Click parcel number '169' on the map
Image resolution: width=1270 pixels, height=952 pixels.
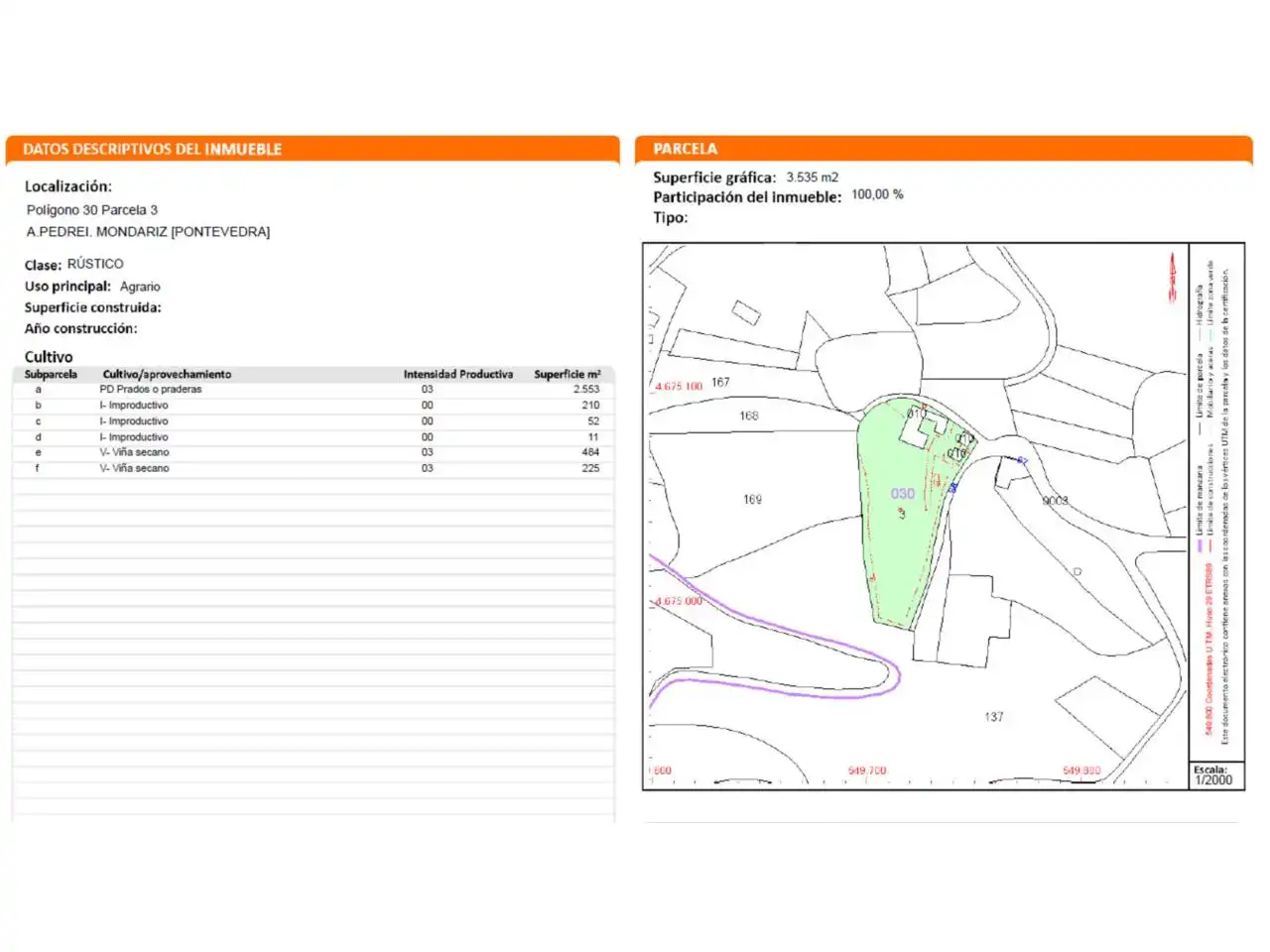tap(753, 499)
